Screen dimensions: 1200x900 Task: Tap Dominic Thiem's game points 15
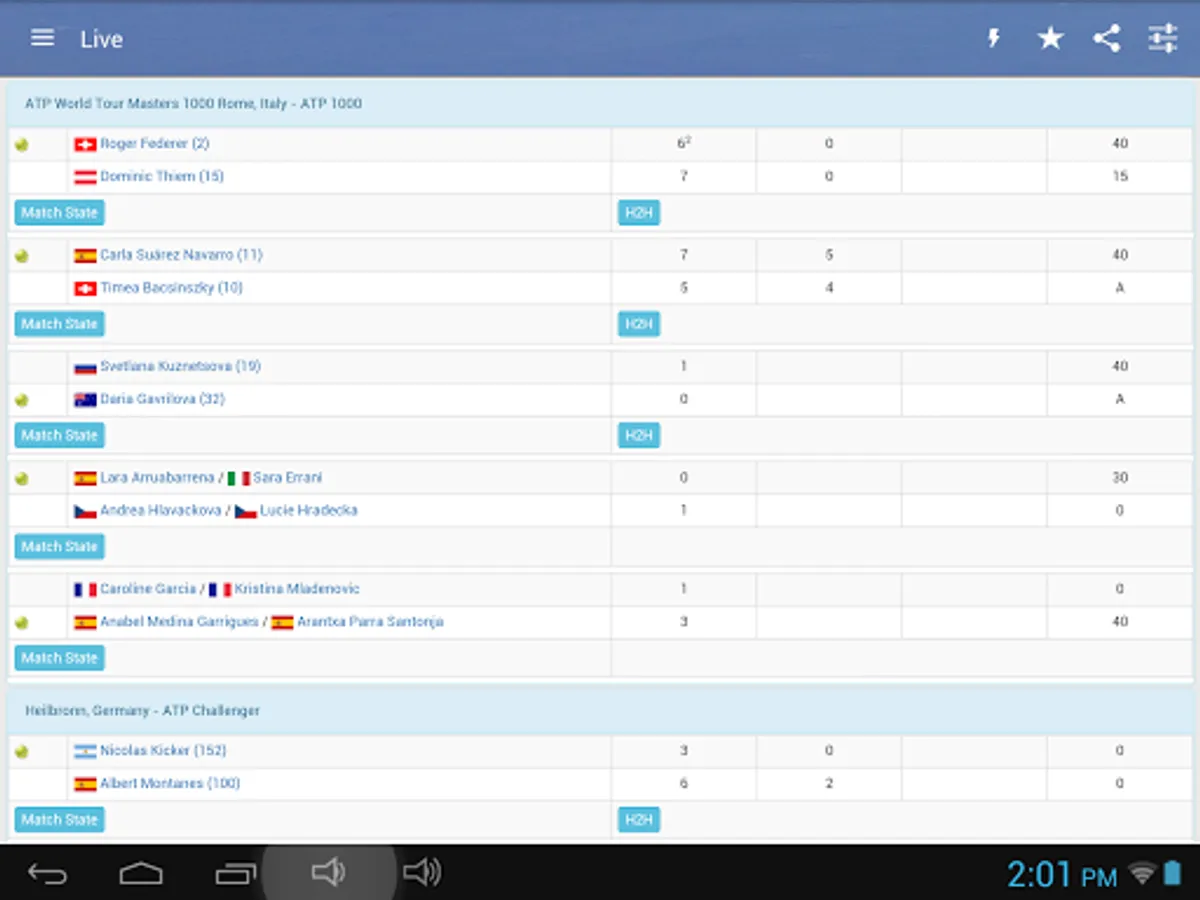[x=1120, y=176]
